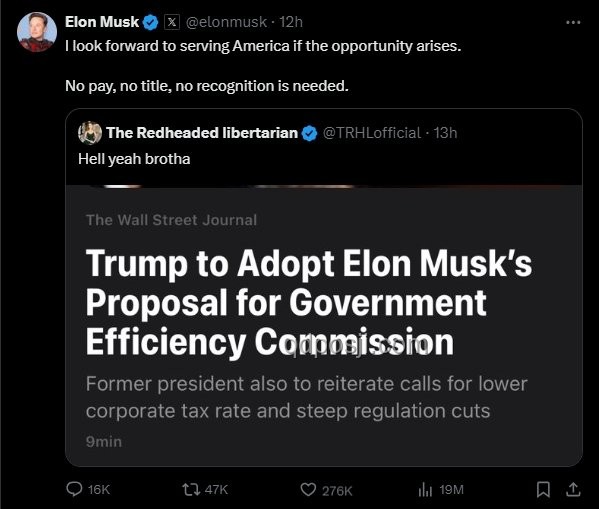Image resolution: width=599 pixels, height=509 pixels.
Task: Click the Elon Musk display name
Action: tap(102, 22)
